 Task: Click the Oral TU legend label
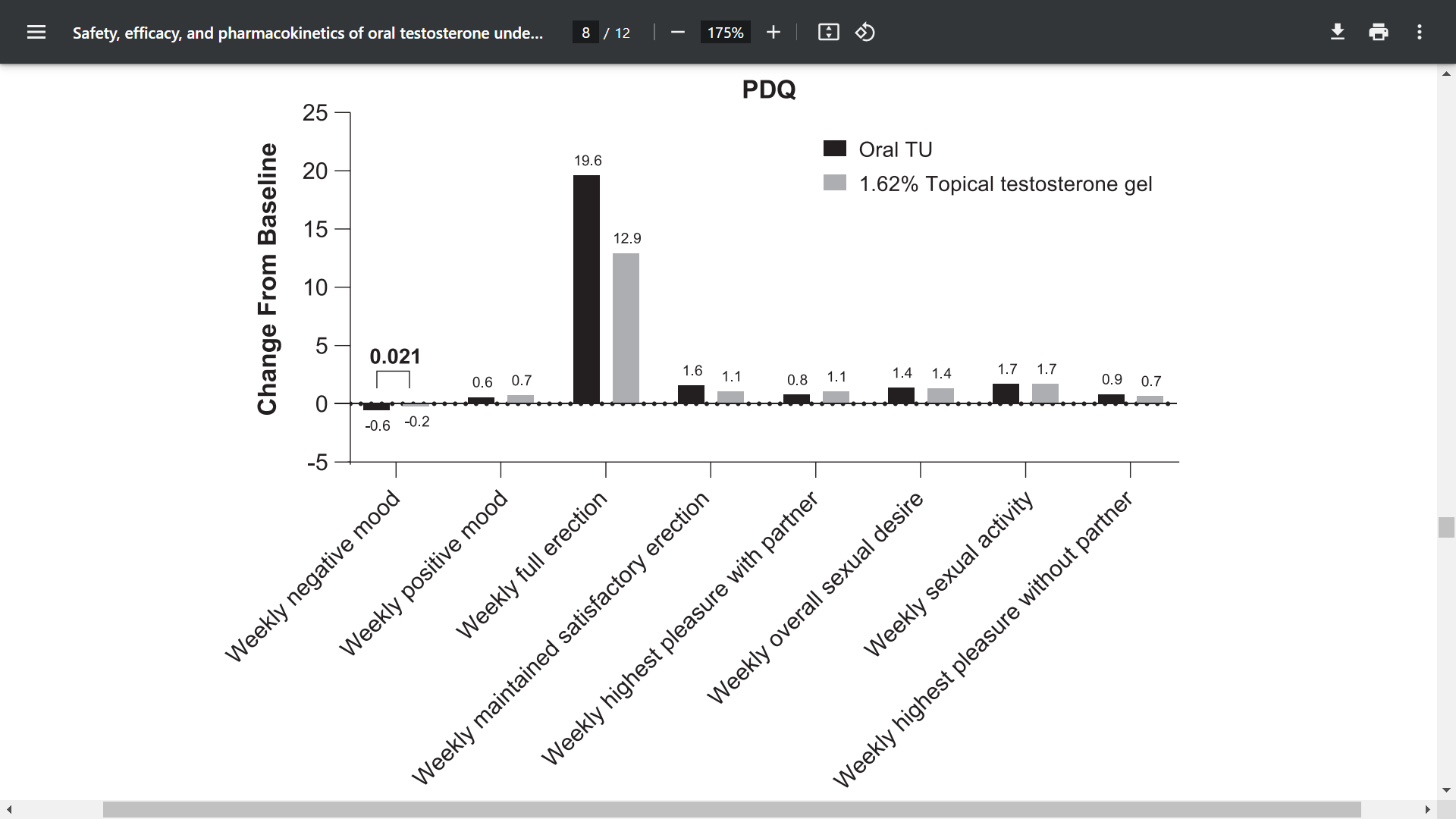point(896,149)
